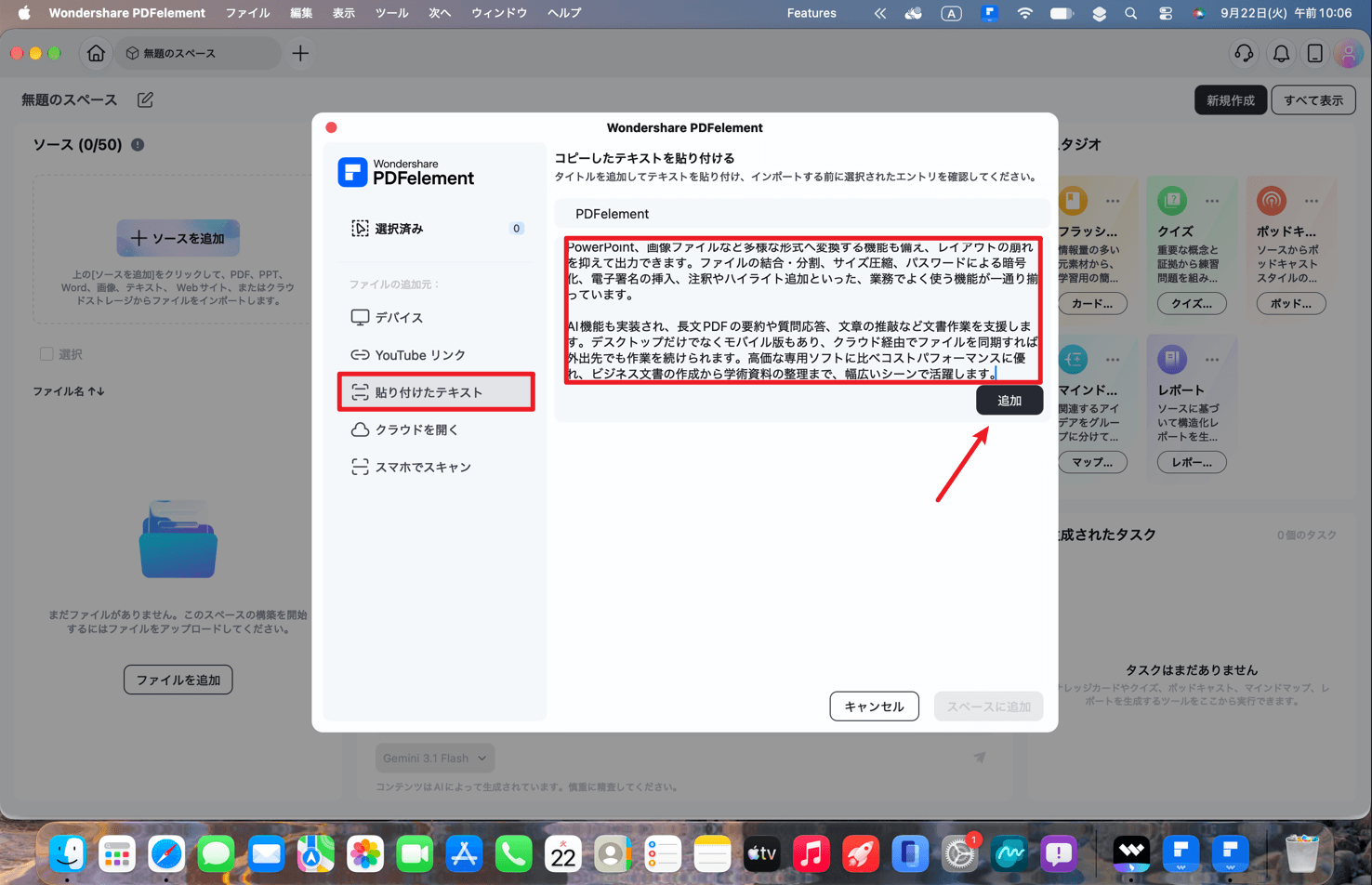
Task: Open more options on ポッドキャスト card
Action: click(1312, 201)
